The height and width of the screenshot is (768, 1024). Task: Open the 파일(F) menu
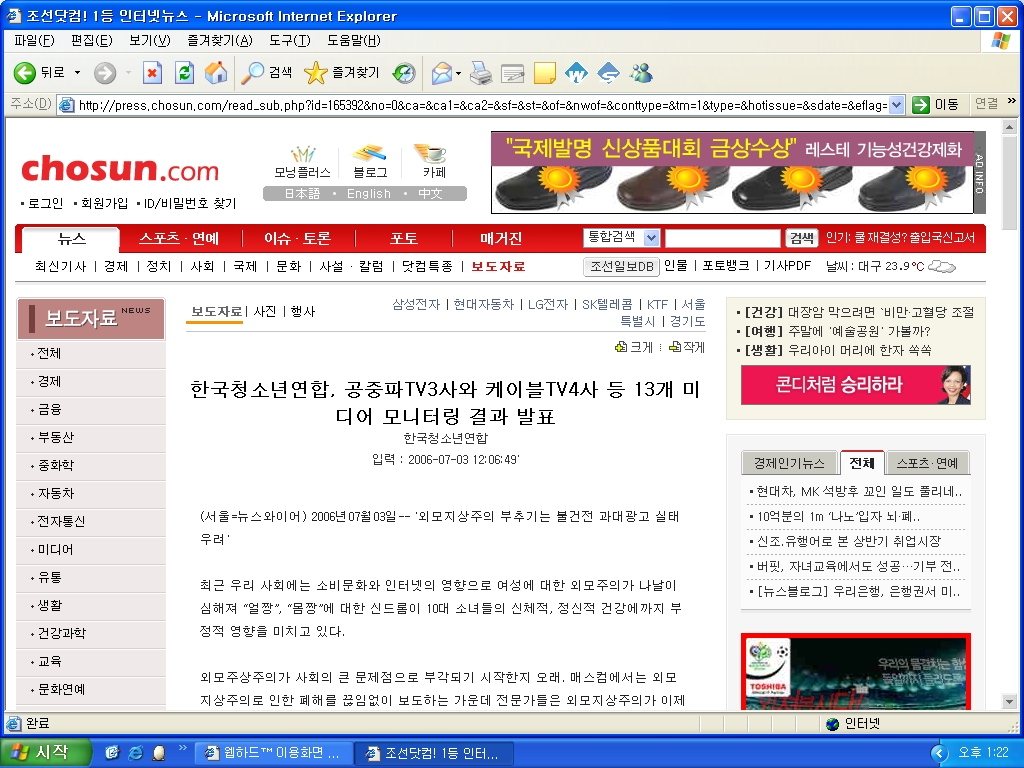tap(34, 40)
